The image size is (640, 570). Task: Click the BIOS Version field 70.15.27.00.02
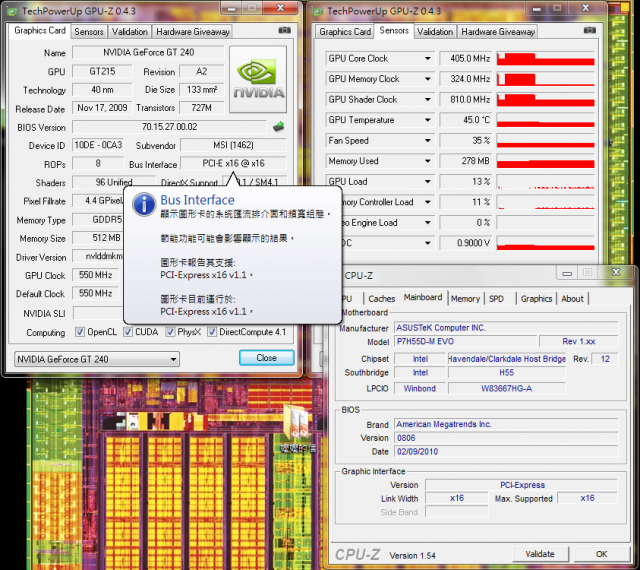click(169, 127)
